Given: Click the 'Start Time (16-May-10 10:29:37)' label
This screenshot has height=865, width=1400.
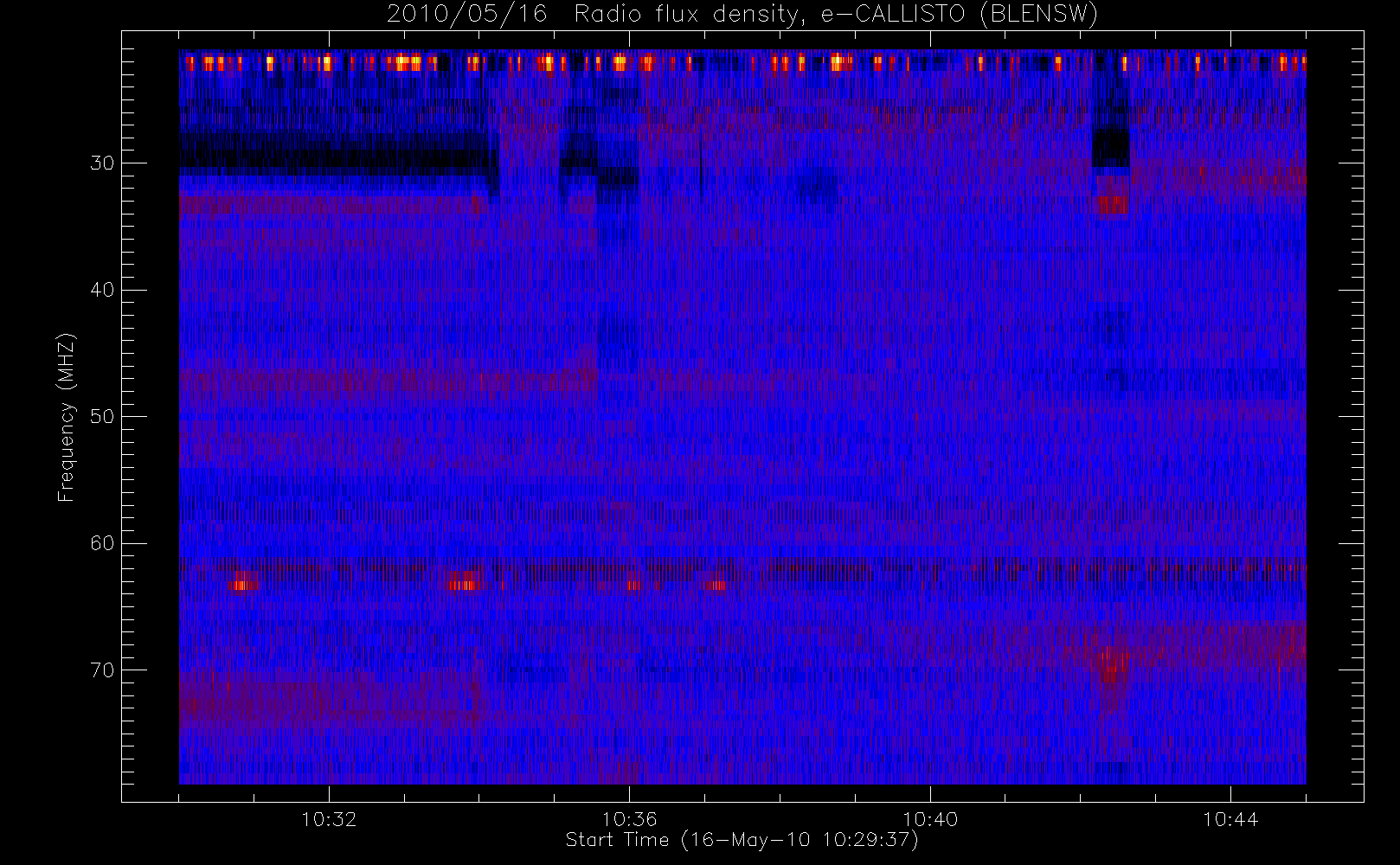Looking at the screenshot, I should [x=742, y=840].
